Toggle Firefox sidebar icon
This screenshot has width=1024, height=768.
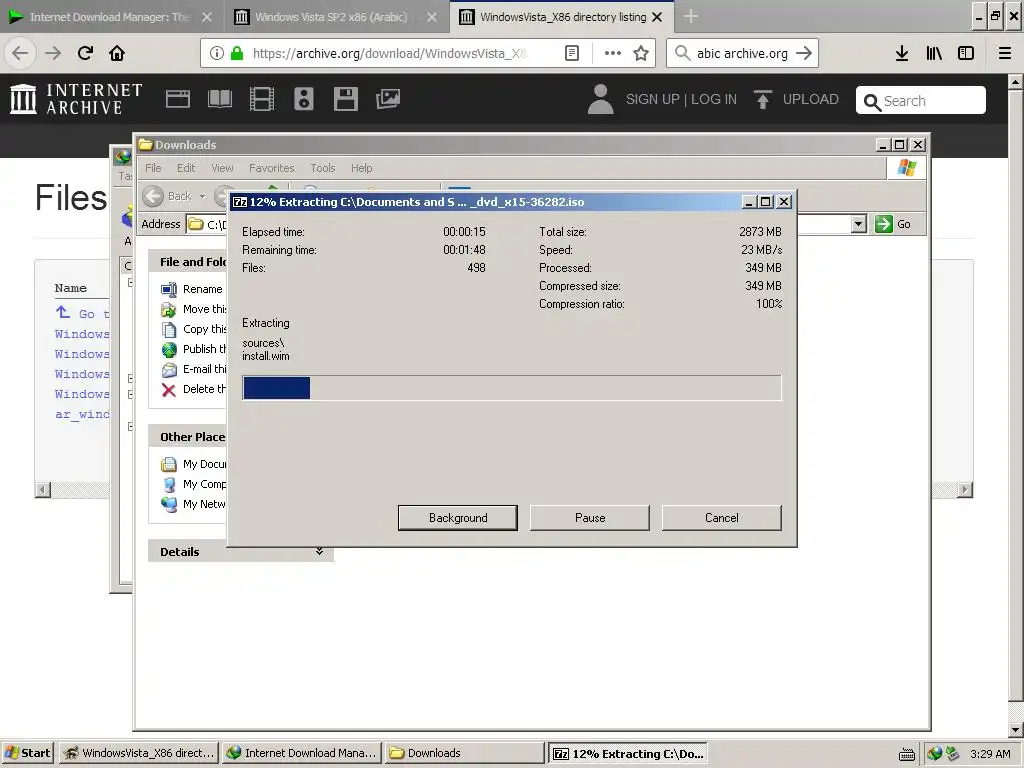coord(966,53)
